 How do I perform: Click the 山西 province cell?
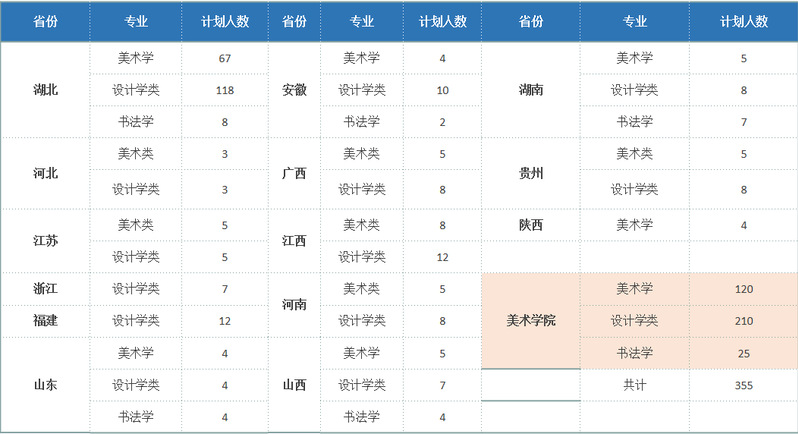[294, 385]
